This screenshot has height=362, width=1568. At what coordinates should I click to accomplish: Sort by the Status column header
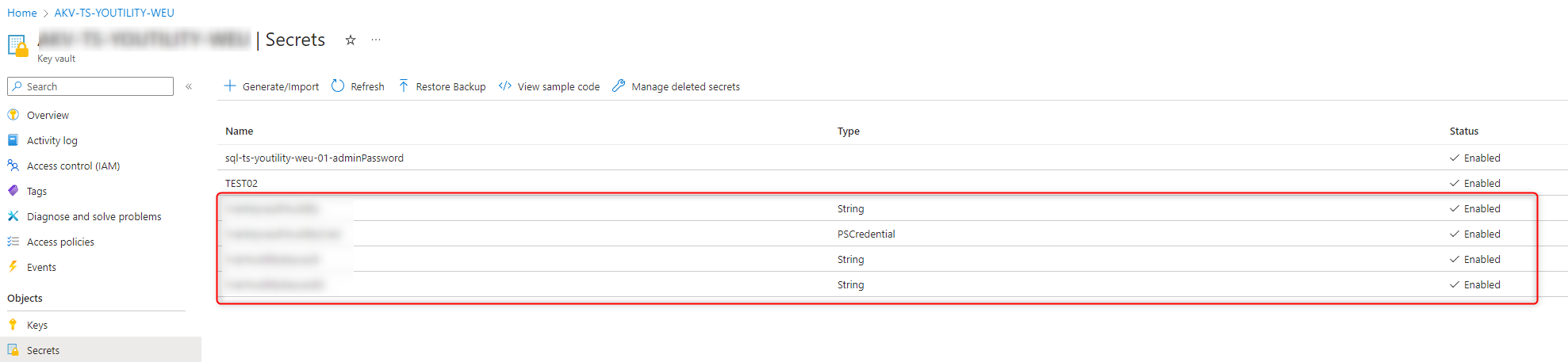1464,131
